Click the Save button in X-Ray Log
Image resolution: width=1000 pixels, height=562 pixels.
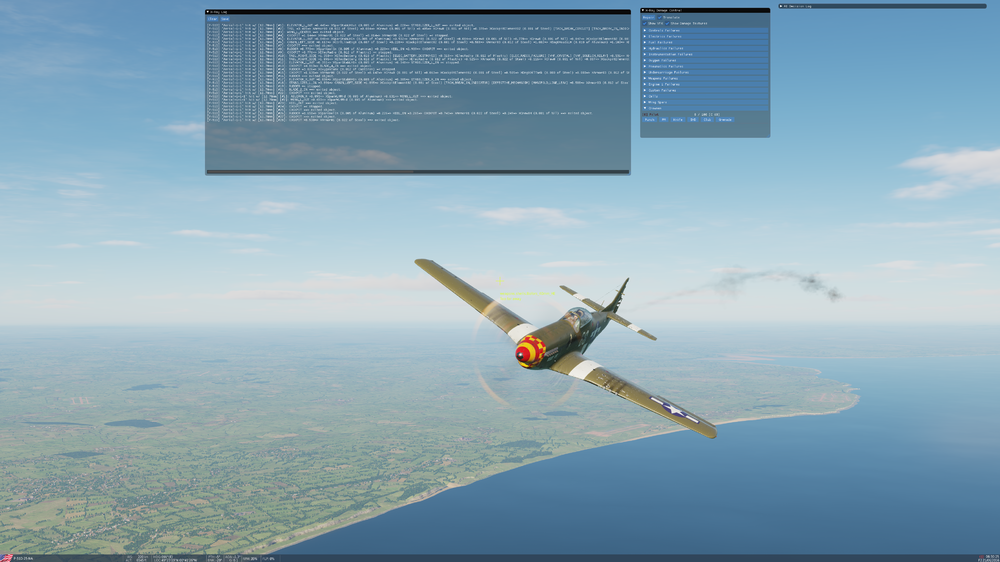pyautogui.click(x=224, y=19)
